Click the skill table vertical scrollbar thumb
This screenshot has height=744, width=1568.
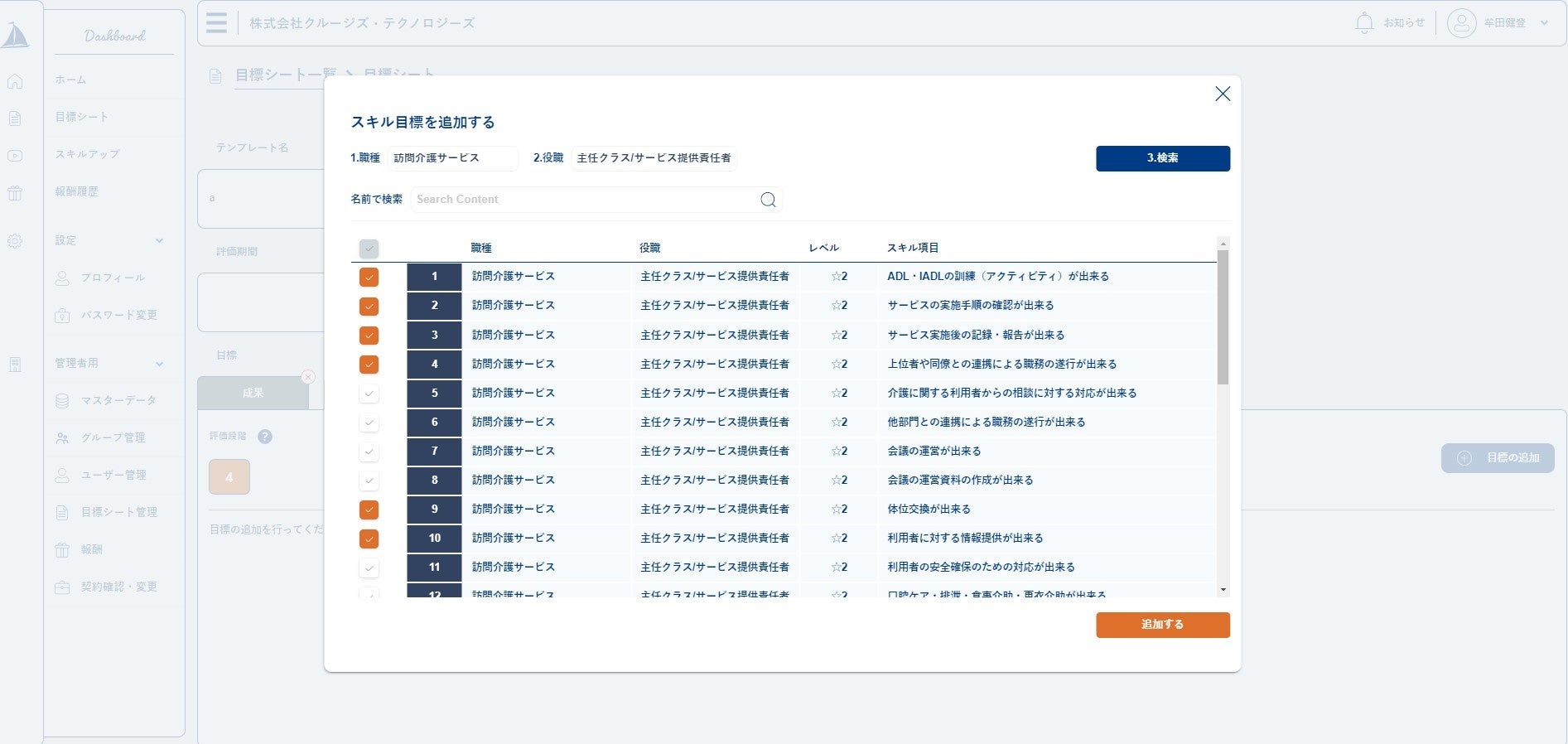click(x=1223, y=317)
